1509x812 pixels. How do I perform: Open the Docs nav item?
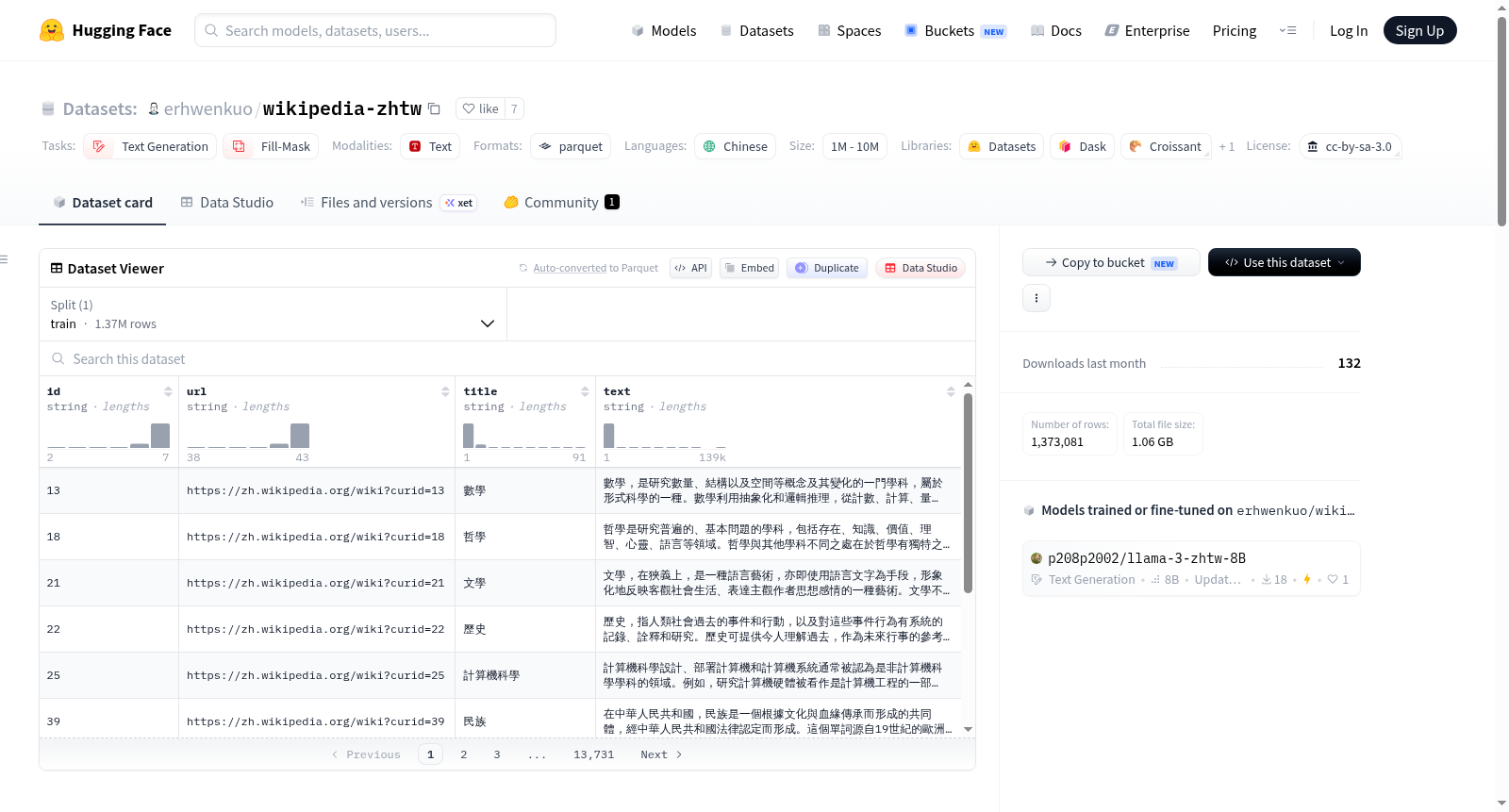coord(1055,30)
